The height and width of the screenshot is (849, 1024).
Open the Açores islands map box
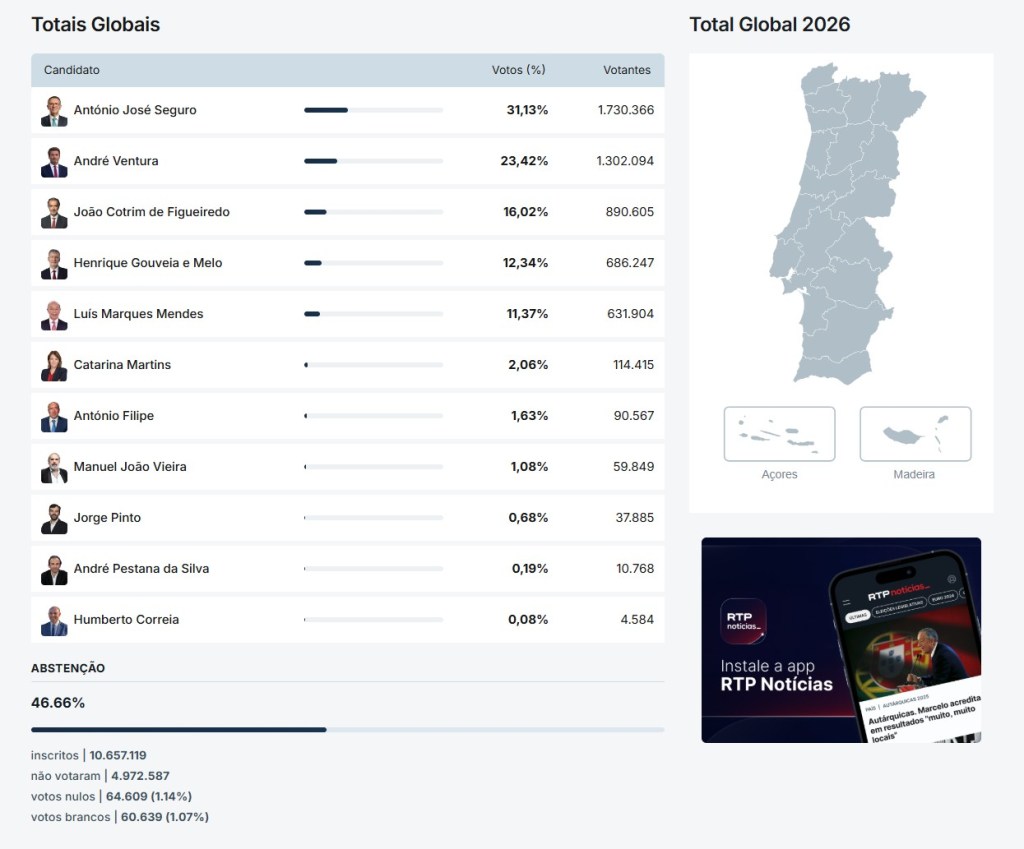[x=779, y=434]
